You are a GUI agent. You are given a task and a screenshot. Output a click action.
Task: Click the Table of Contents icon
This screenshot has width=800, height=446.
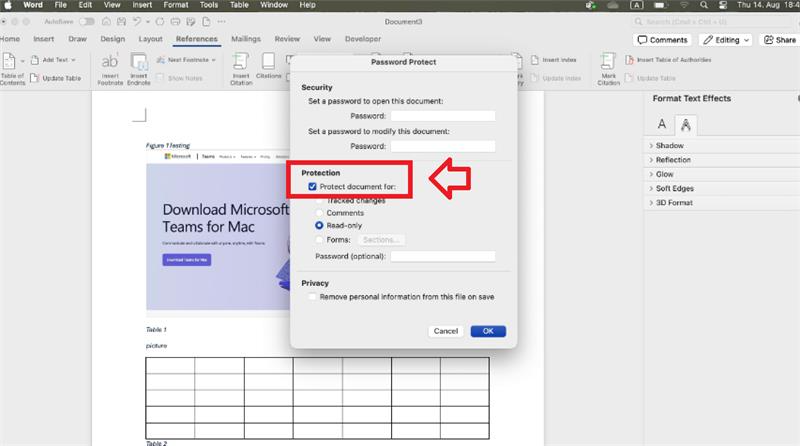point(9,62)
